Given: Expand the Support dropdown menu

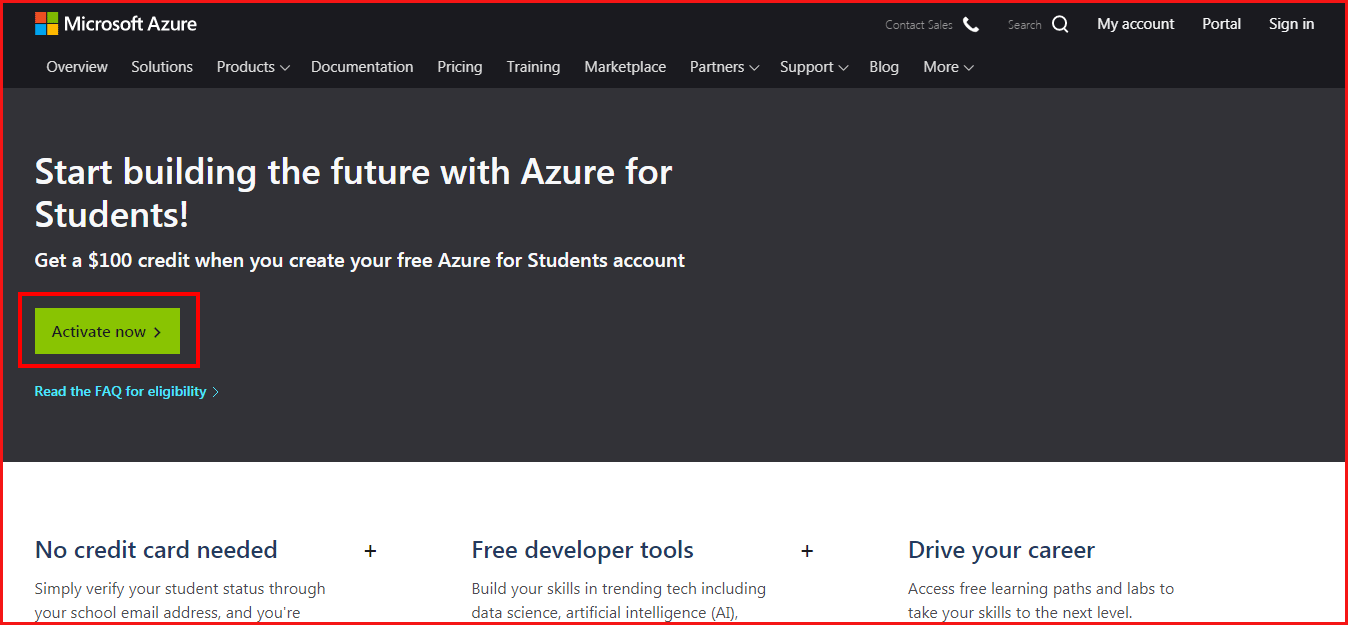Looking at the screenshot, I should 814,67.
